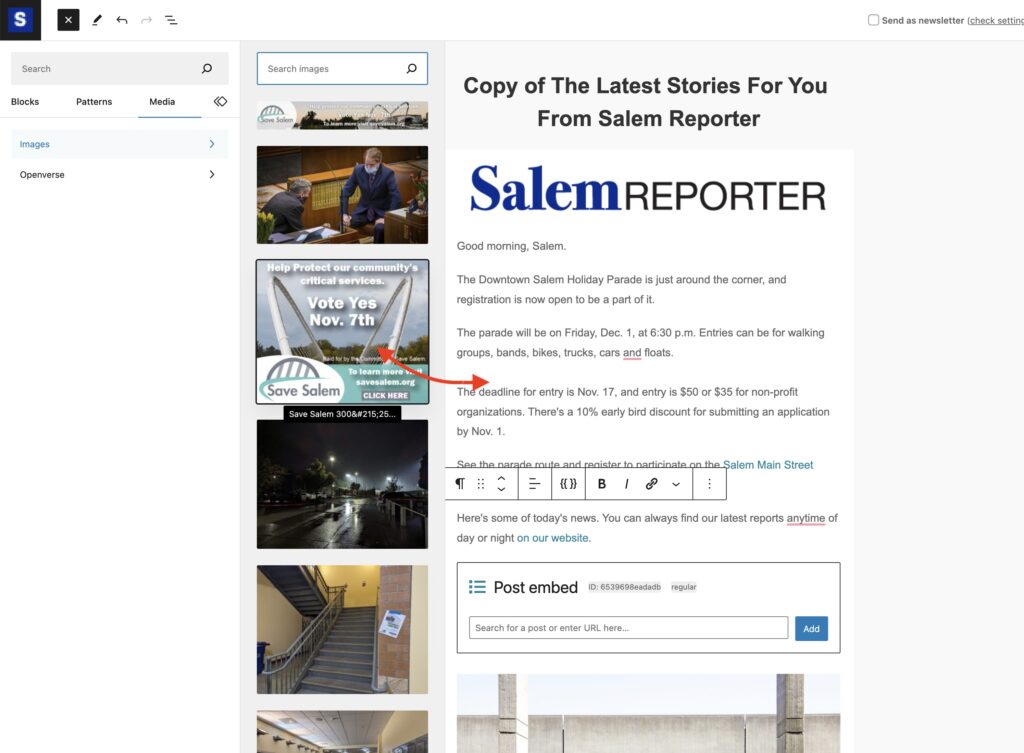Open shortcode curly braces tool
1024x753 pixels.
568,484
